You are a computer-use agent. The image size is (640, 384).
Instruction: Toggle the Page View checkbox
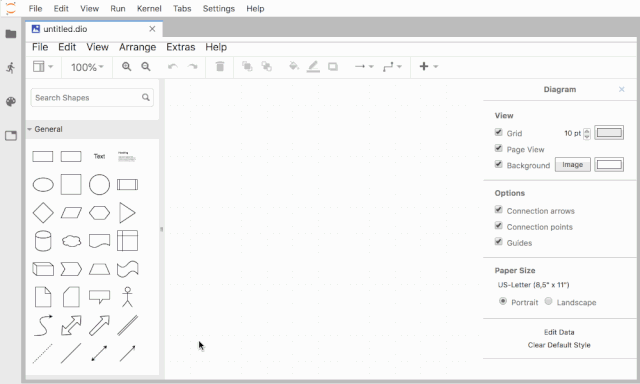tap(498, 148)
